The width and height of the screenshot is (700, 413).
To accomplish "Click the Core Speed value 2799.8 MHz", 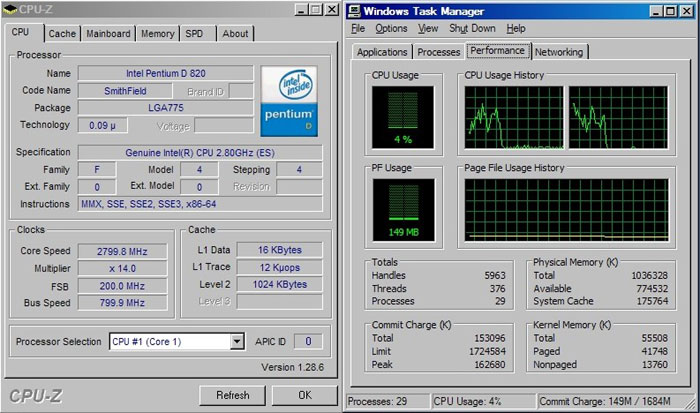I will coord(123,251).
